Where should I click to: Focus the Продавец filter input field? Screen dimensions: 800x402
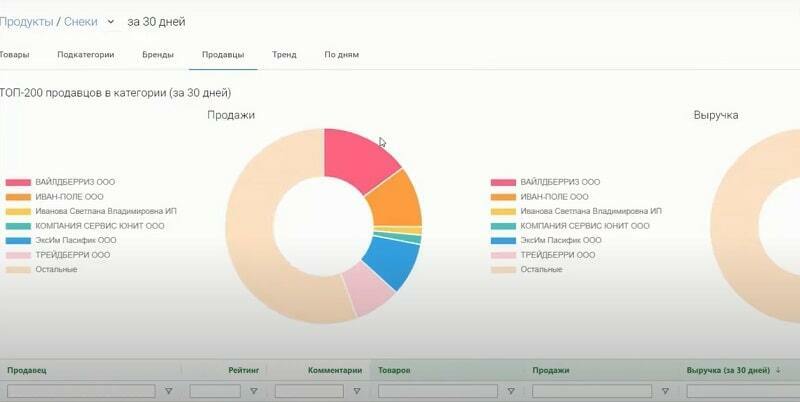[x=81, y=391]
